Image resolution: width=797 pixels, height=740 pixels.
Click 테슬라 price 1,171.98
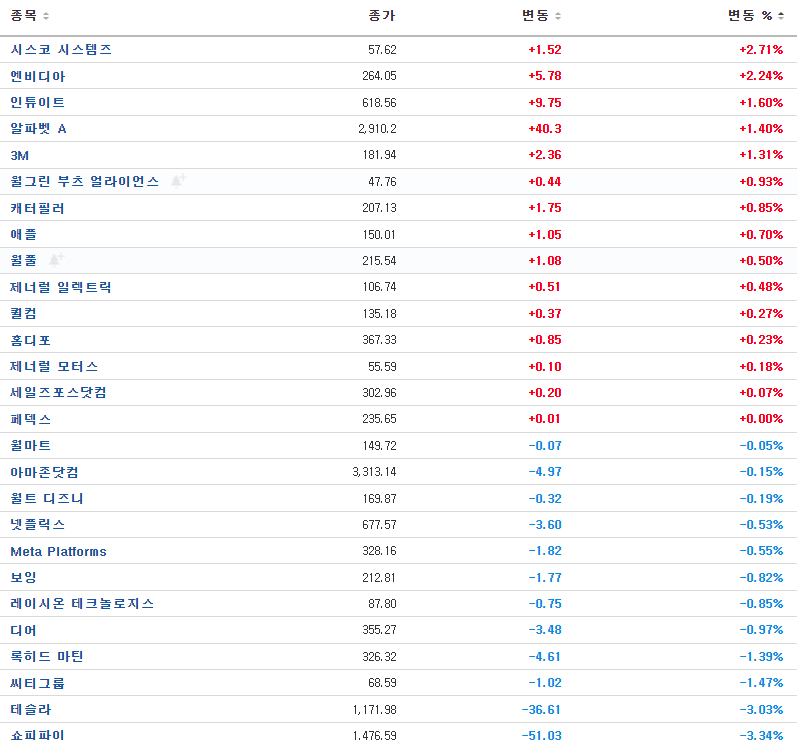(374, 709)
